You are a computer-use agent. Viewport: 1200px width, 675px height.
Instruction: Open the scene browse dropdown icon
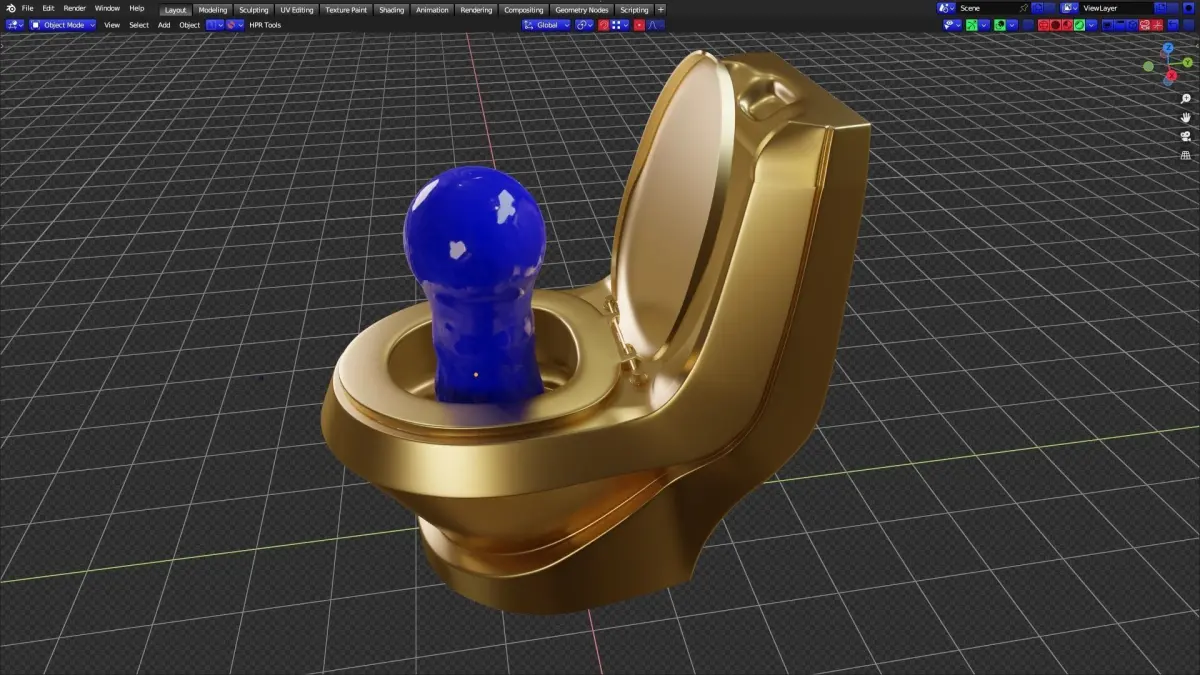click(x=946, y=8)
